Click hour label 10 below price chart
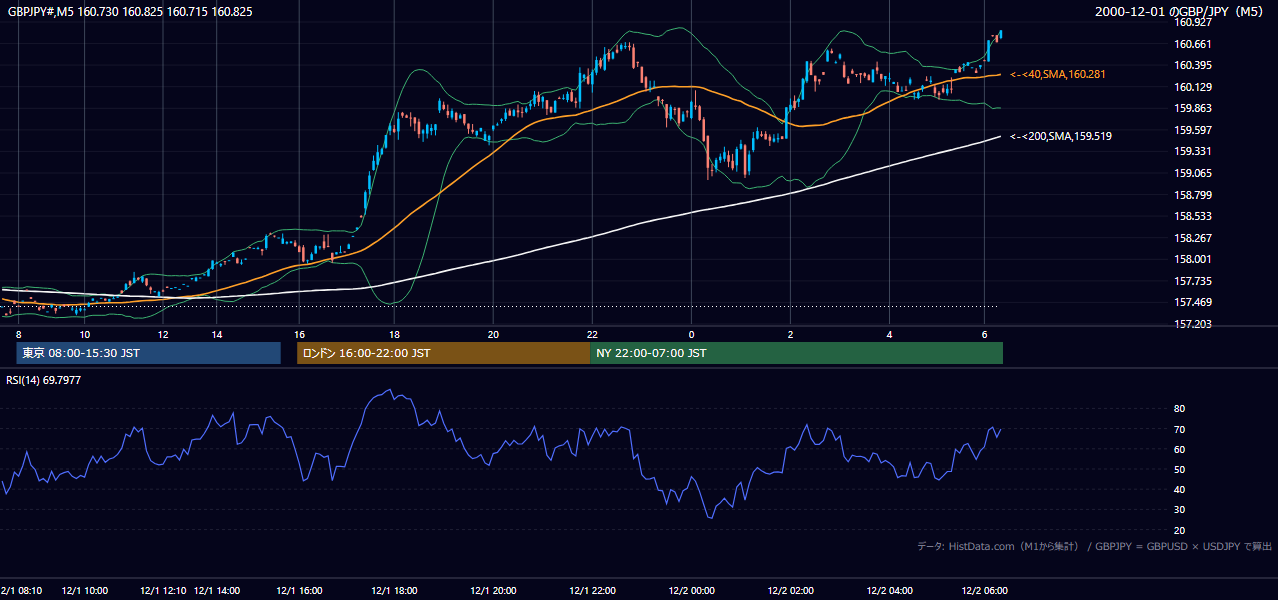 [x=85, y=334]
